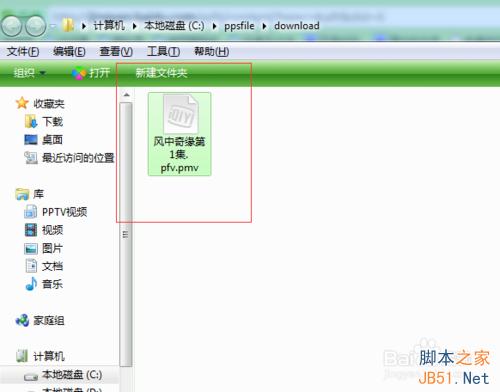Expand the arrow before 计算机 in address bar
The image size is (500, 392).
tap(84, 26)
